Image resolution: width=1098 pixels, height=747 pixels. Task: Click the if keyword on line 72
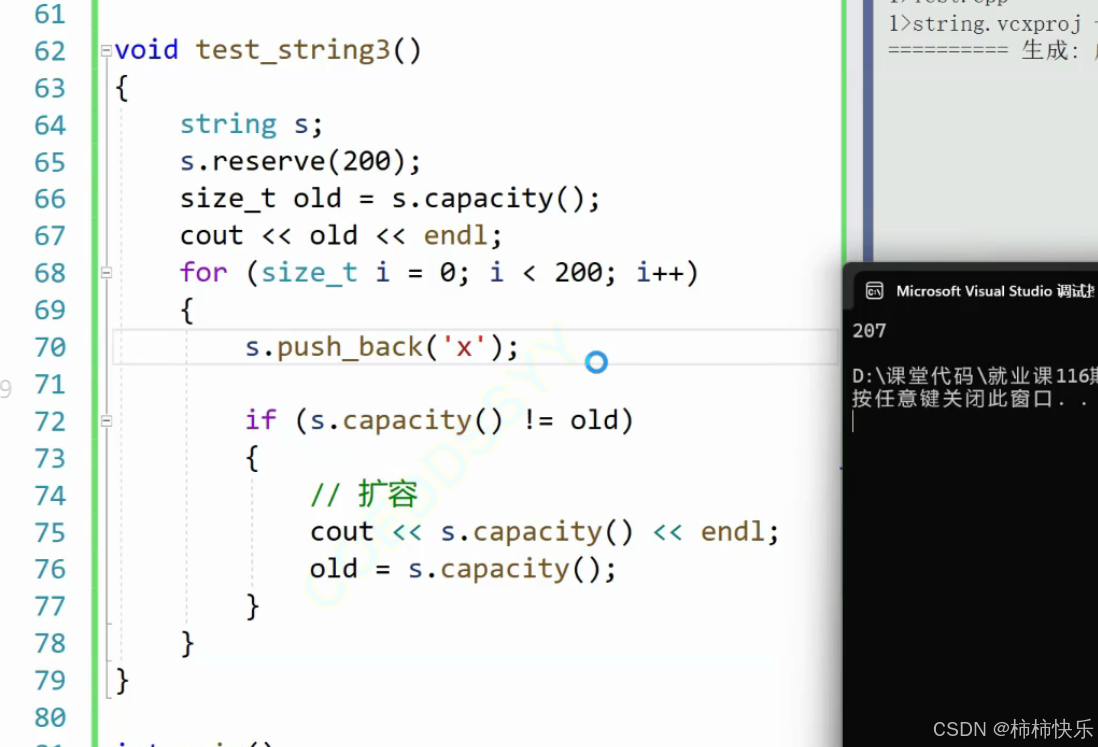tap(260, 421)
